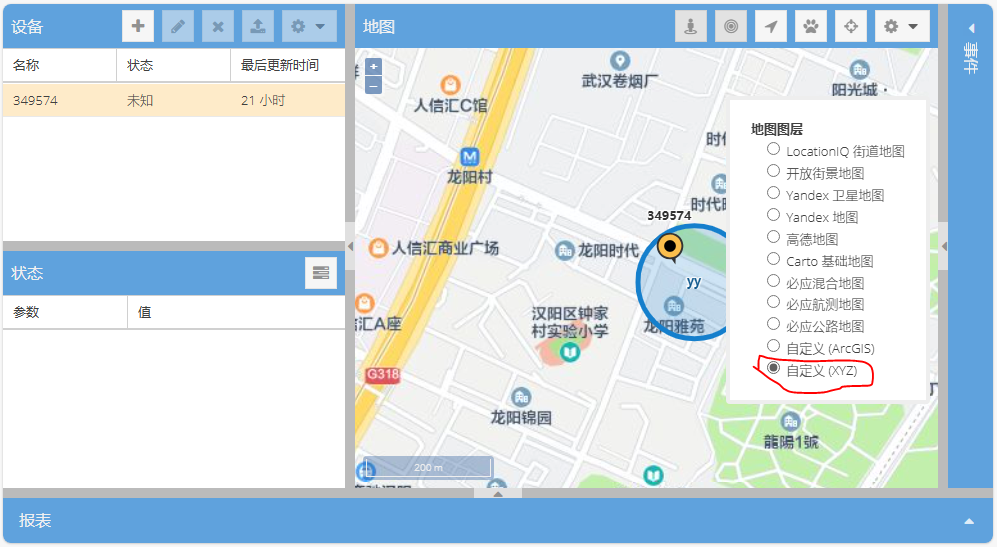Click the 参数 column header

[x=65, y=312]
